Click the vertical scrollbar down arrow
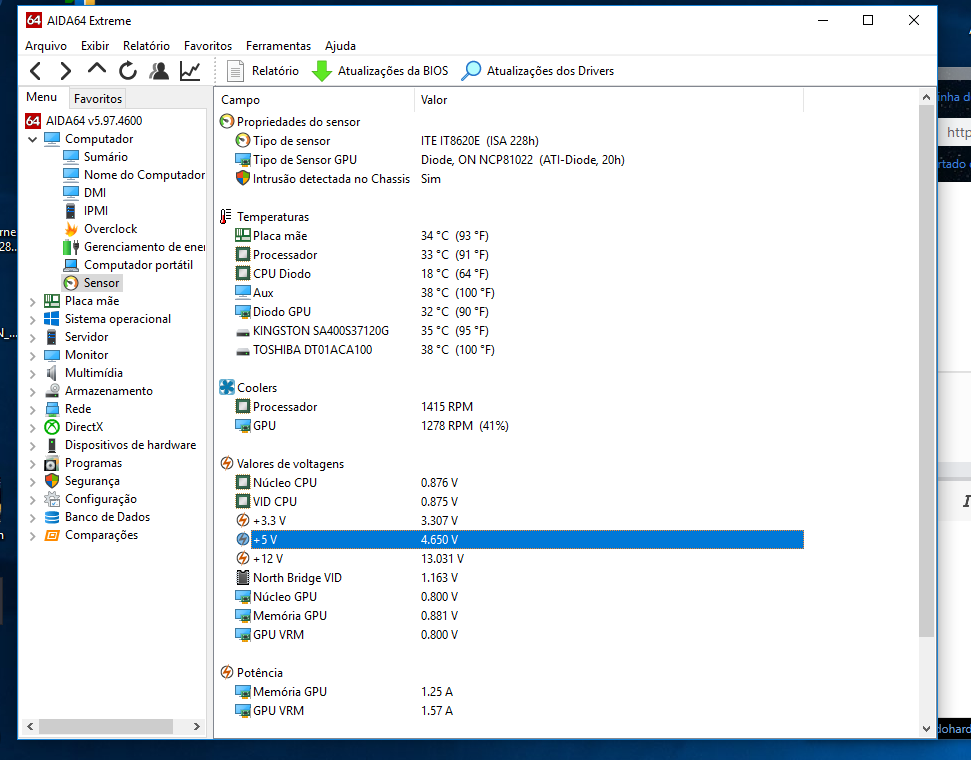971x760 pixels. (x=926, y=729)
